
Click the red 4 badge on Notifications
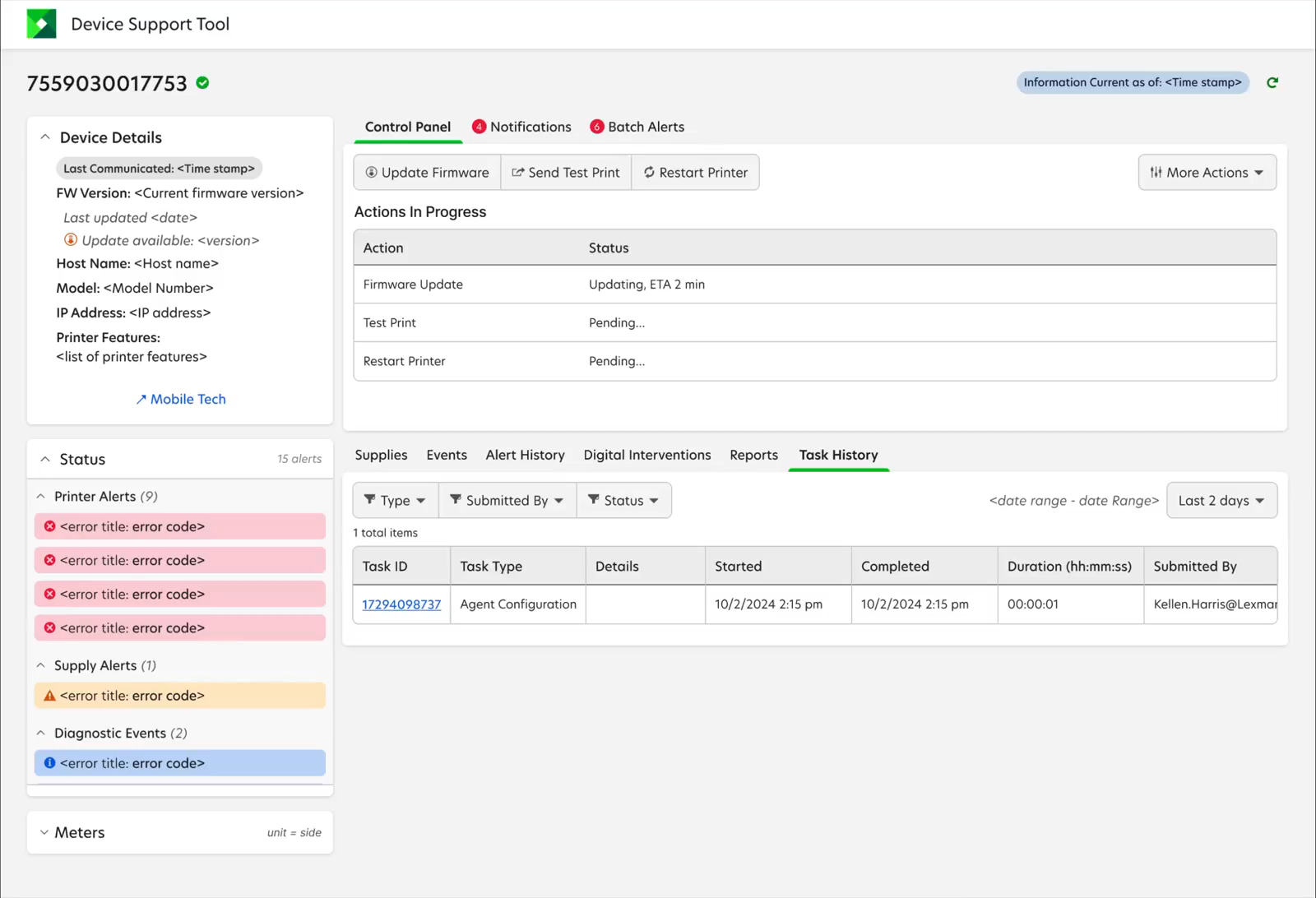[479, 127]
